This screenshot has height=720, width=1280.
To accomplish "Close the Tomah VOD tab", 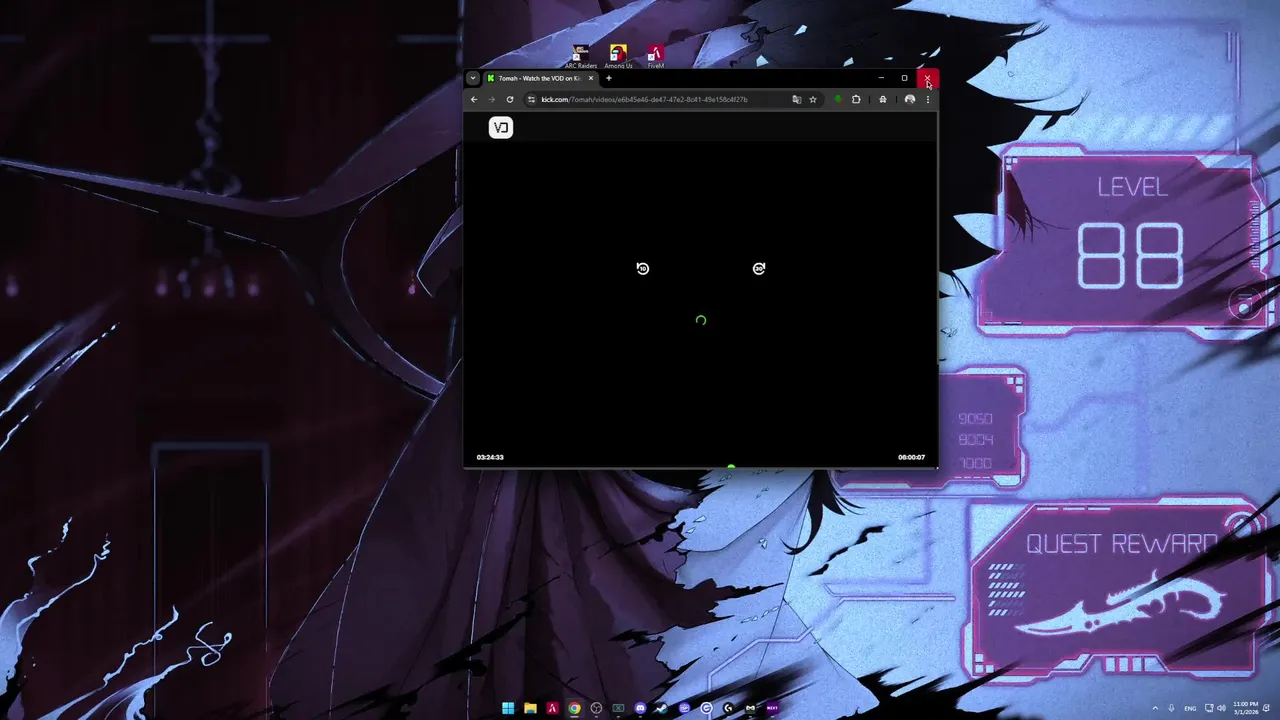I will coord(591,78).
